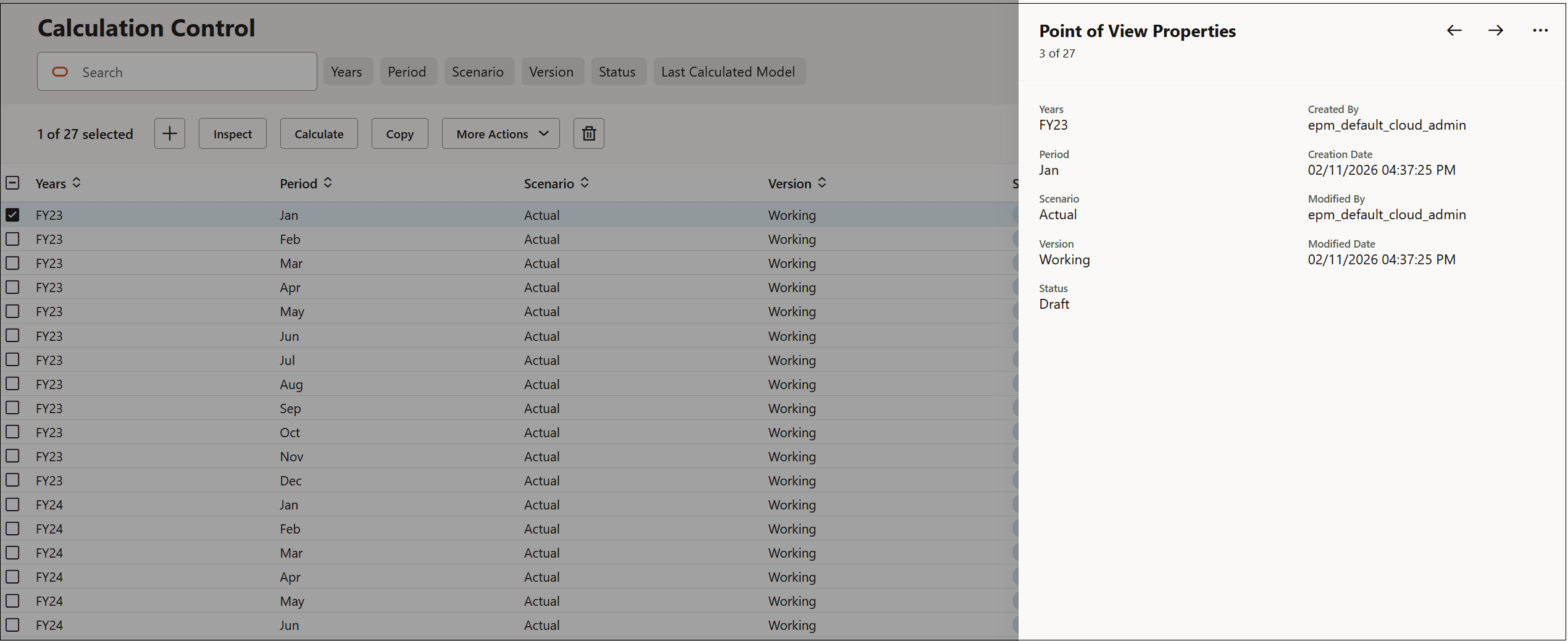Click the search icon in the search bar
Viewport: 1568px width, 641px height.
(60, 72)
